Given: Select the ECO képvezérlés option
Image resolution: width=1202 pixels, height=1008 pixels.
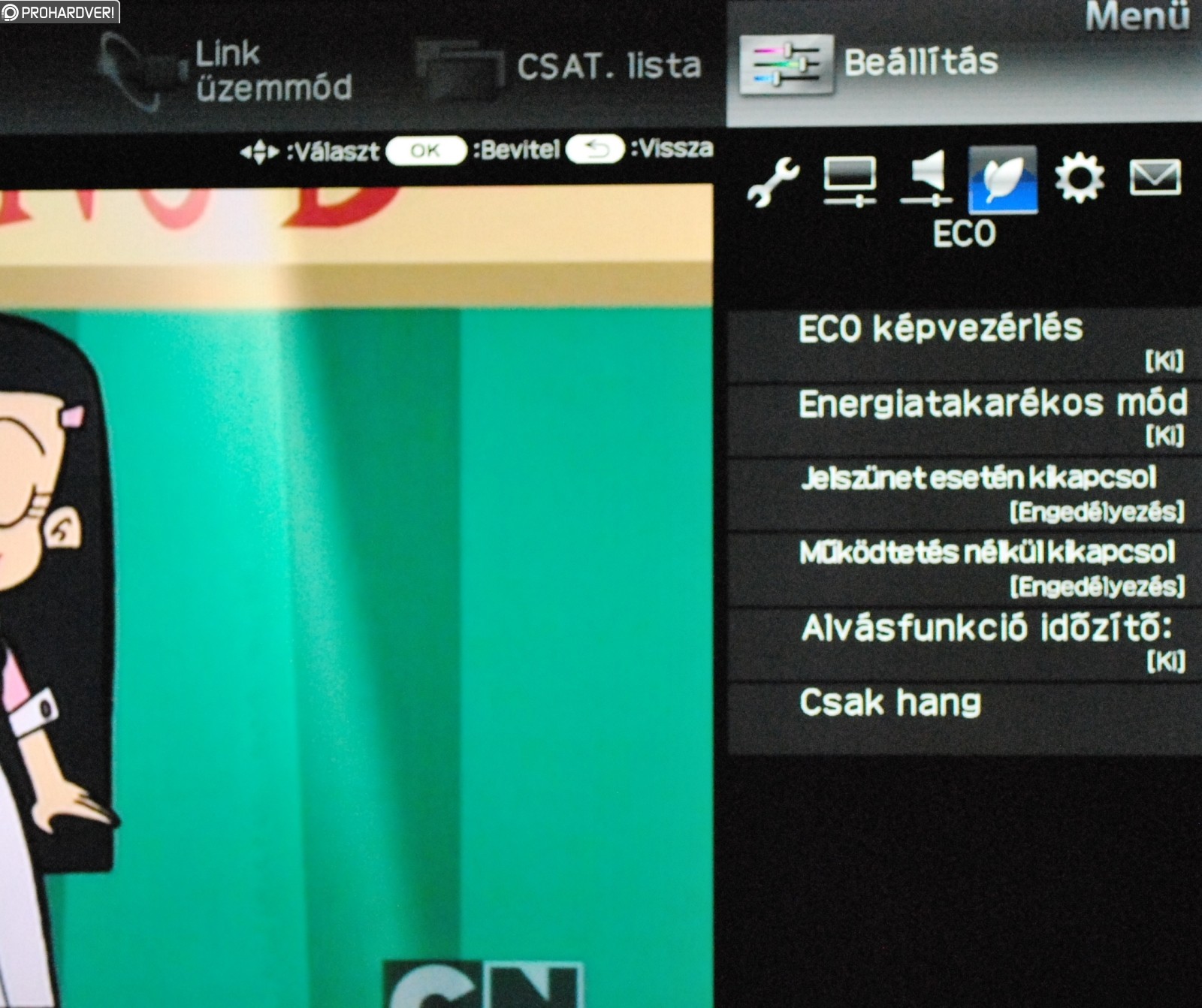Looking at the screenshot, I should pyautogui.click(x=965, y=345).
